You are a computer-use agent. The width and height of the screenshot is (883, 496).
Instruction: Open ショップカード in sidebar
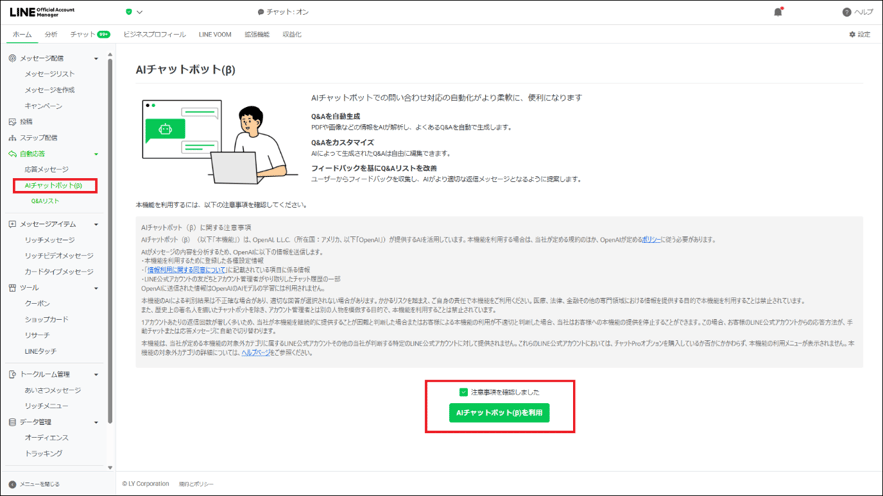click(x=46, y=319)
